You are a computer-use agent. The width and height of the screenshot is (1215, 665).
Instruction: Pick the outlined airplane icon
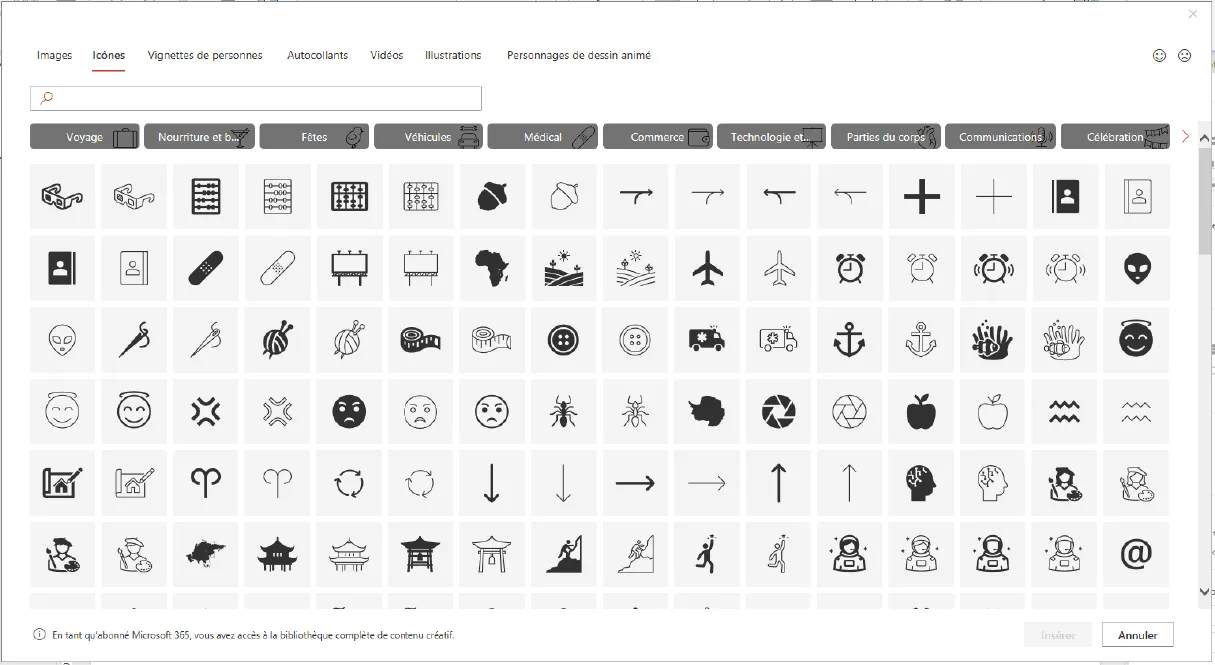point(778,268)
